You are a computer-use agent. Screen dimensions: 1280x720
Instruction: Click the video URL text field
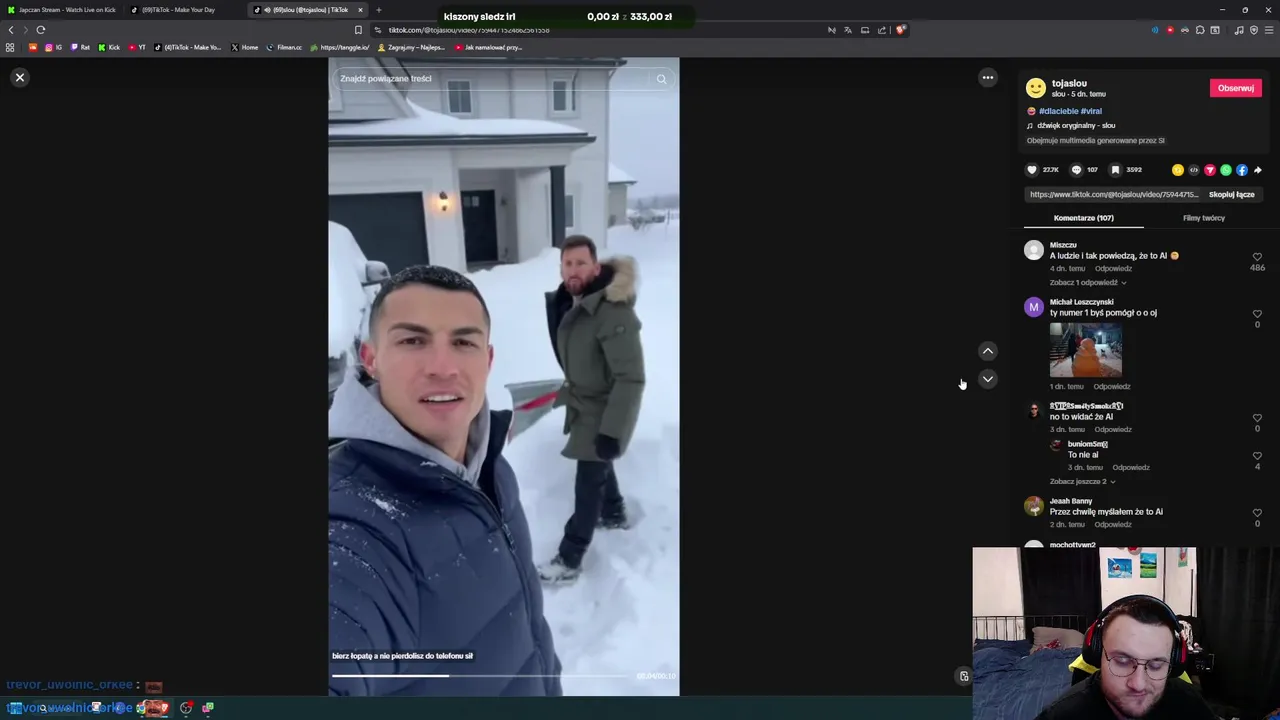tap(1114, 195)
